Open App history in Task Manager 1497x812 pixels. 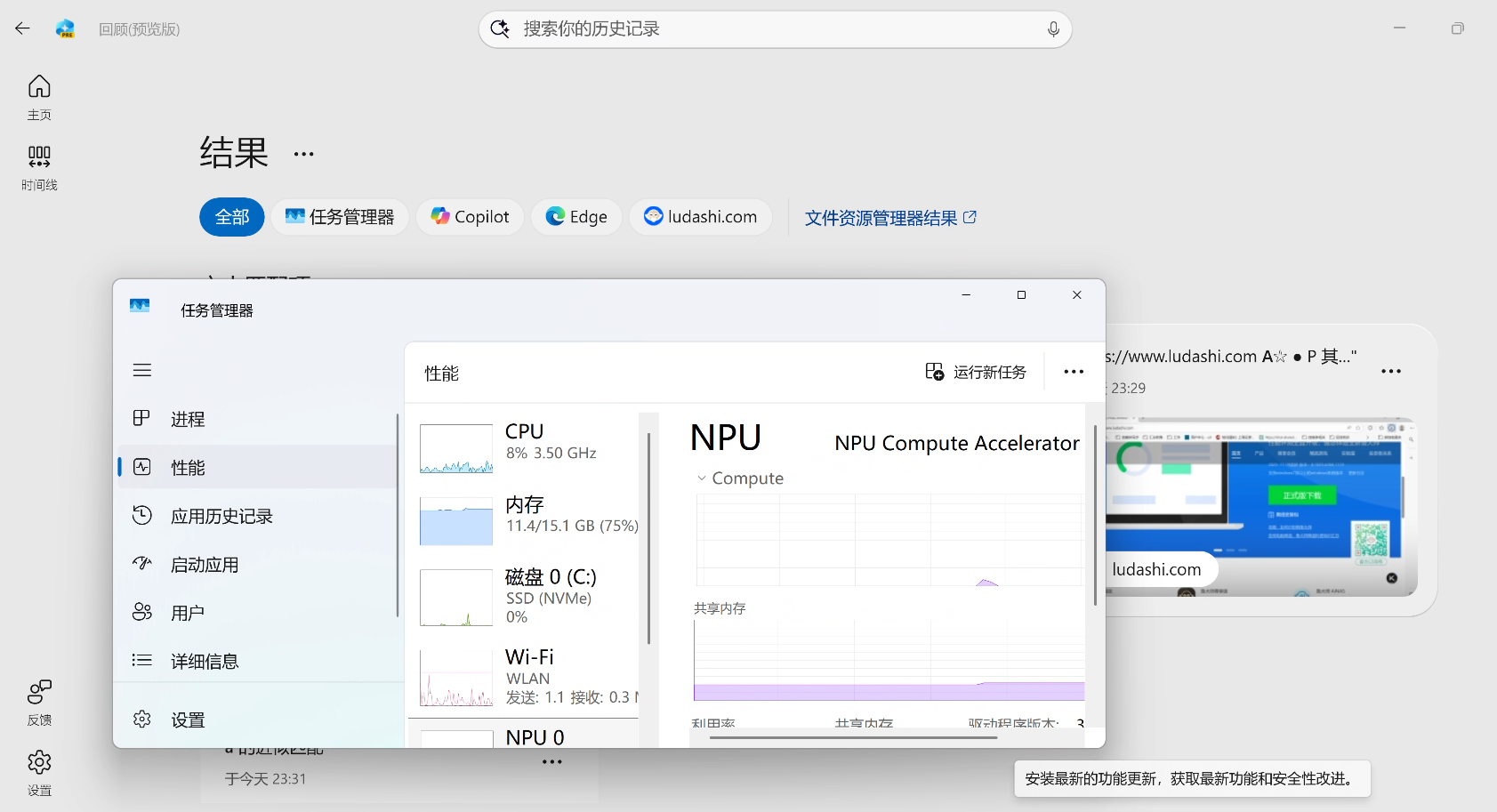click(256, 516)
